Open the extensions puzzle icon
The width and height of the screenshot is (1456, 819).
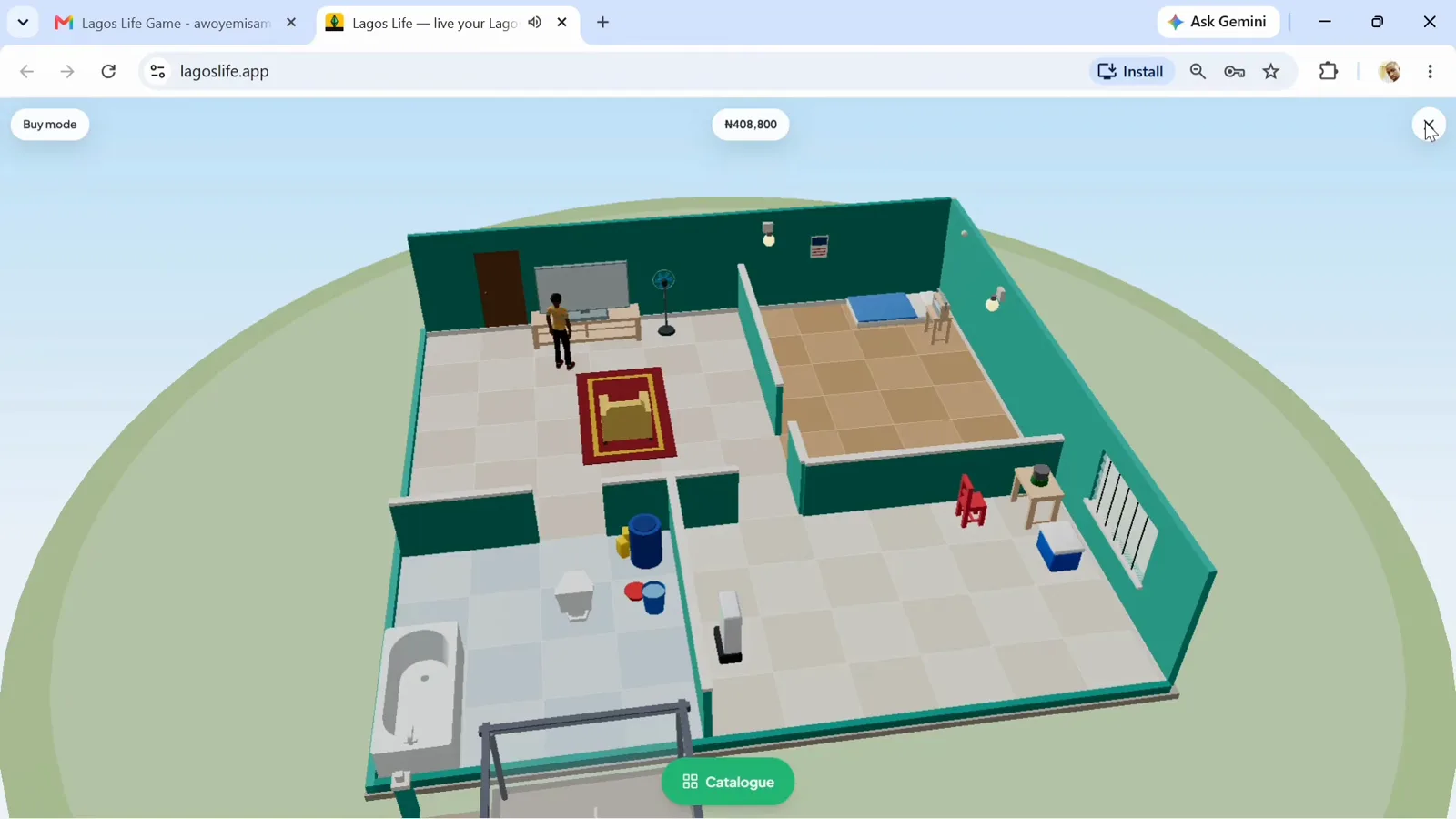coord(1329,71)
